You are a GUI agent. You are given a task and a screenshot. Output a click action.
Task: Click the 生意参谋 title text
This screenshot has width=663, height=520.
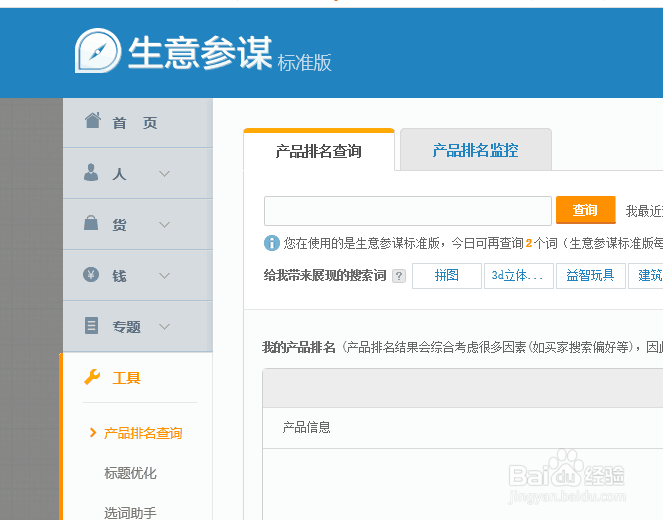200,52
